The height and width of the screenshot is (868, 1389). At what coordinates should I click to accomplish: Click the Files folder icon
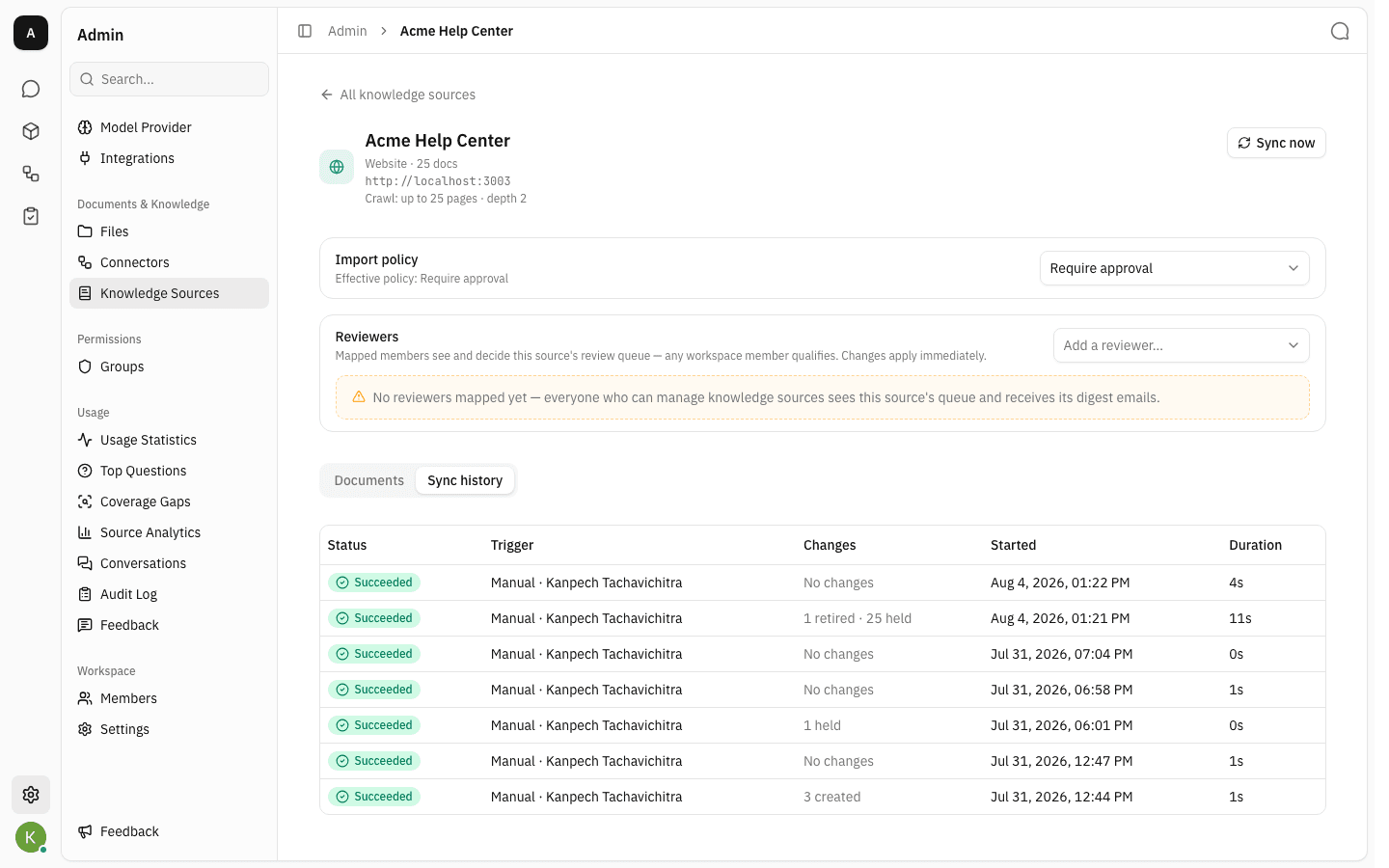click(85, 231)
